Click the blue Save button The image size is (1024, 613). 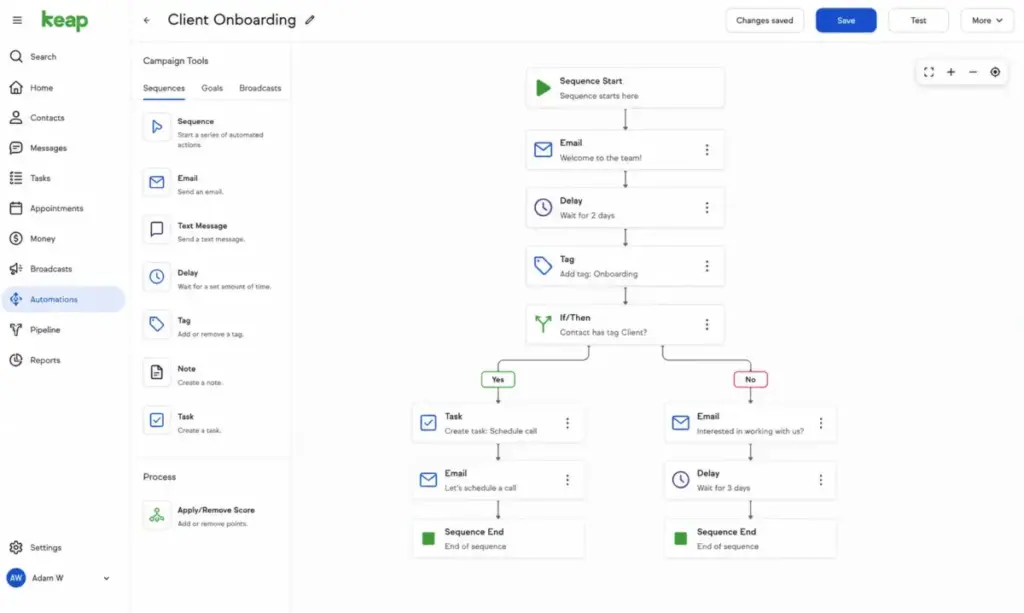point(846,20)
